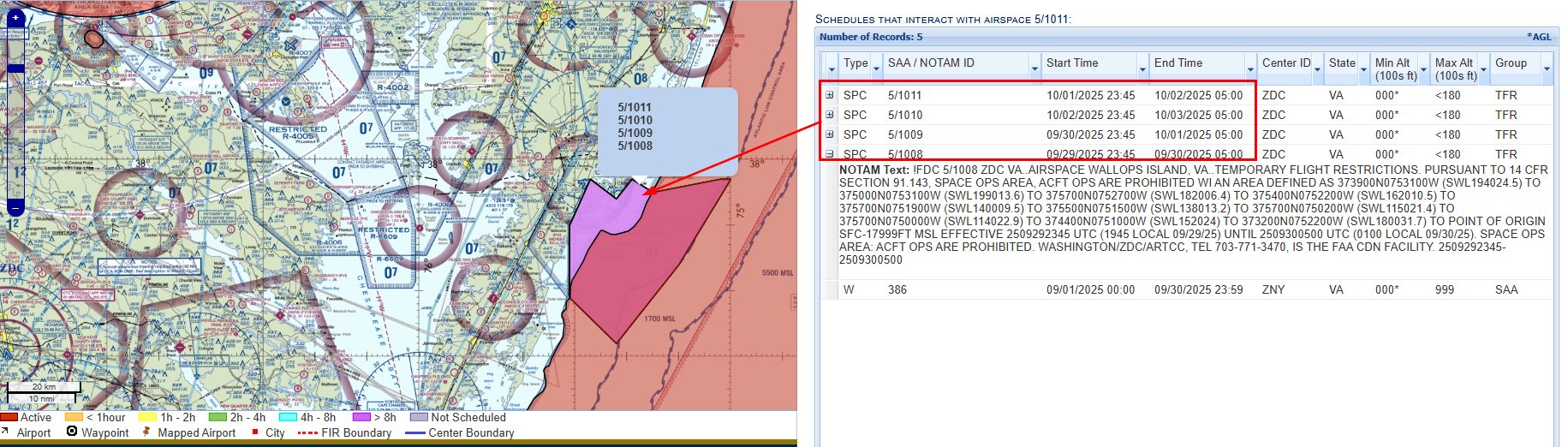Expand the 5/1011 NOTAM row
The image size is (1568, 447).
pyautogui.click(x=829, y=95)
